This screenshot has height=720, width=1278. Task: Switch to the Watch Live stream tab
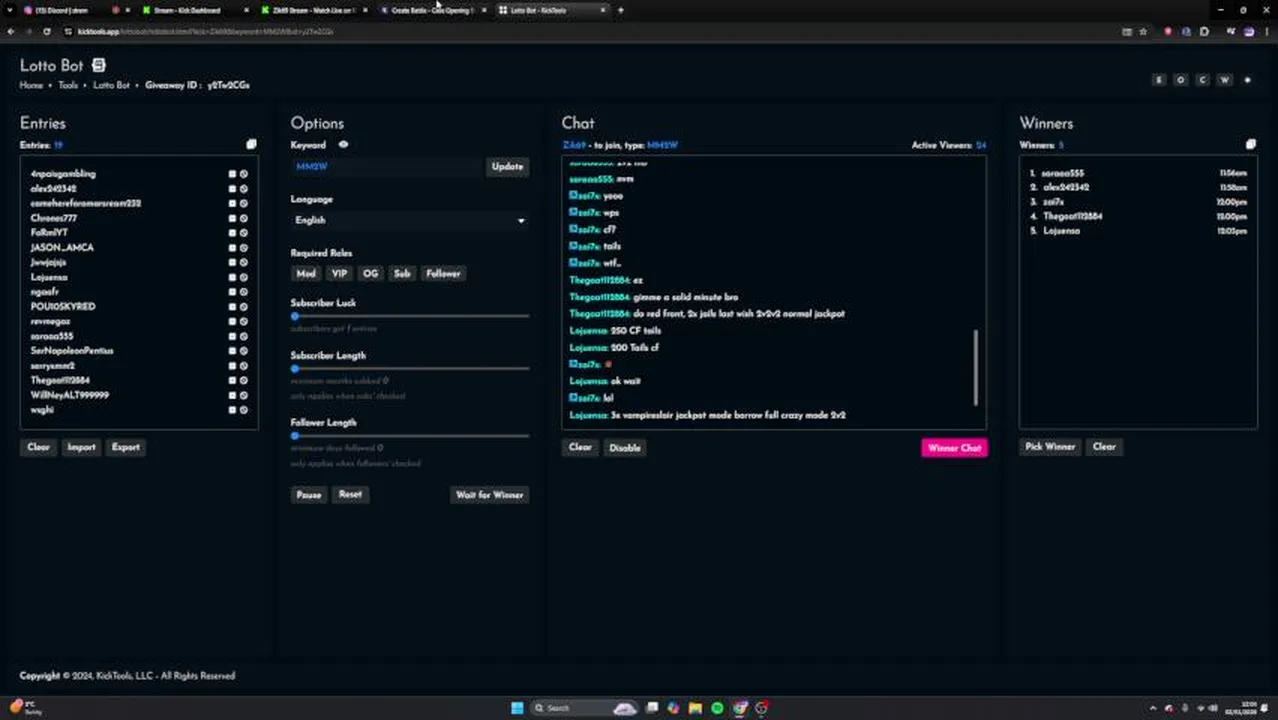pos(312,10)
